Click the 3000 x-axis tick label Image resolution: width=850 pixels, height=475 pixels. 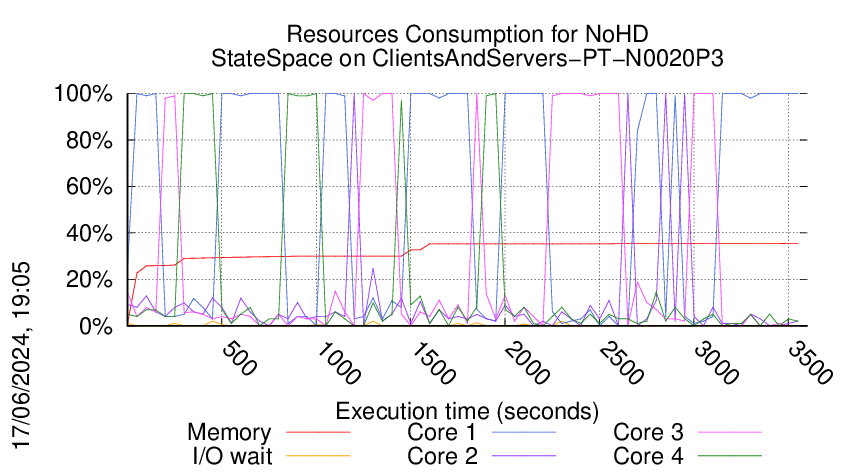[716, 363]
